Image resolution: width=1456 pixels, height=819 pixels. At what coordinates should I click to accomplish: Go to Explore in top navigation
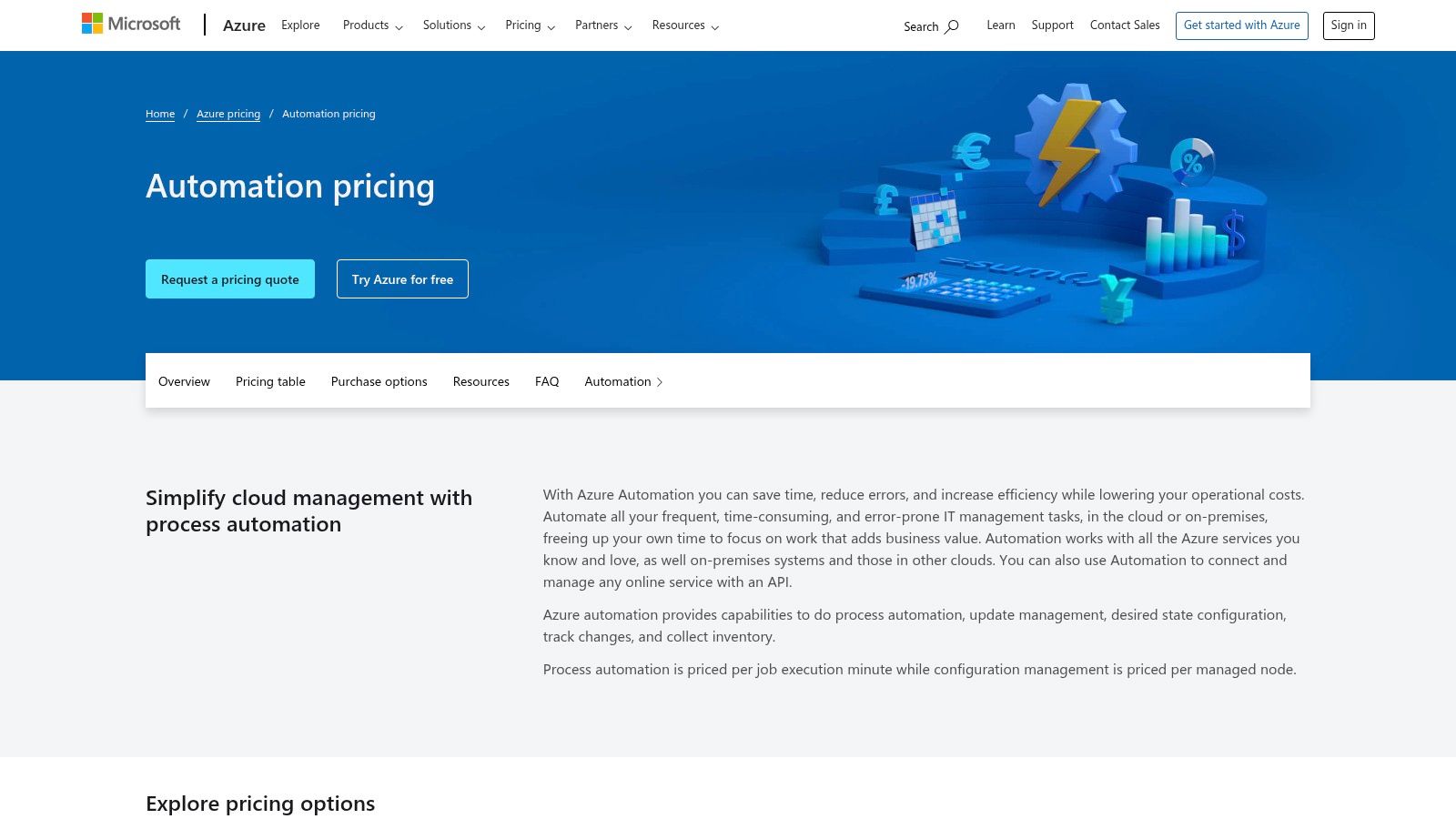tap(300, 25)
